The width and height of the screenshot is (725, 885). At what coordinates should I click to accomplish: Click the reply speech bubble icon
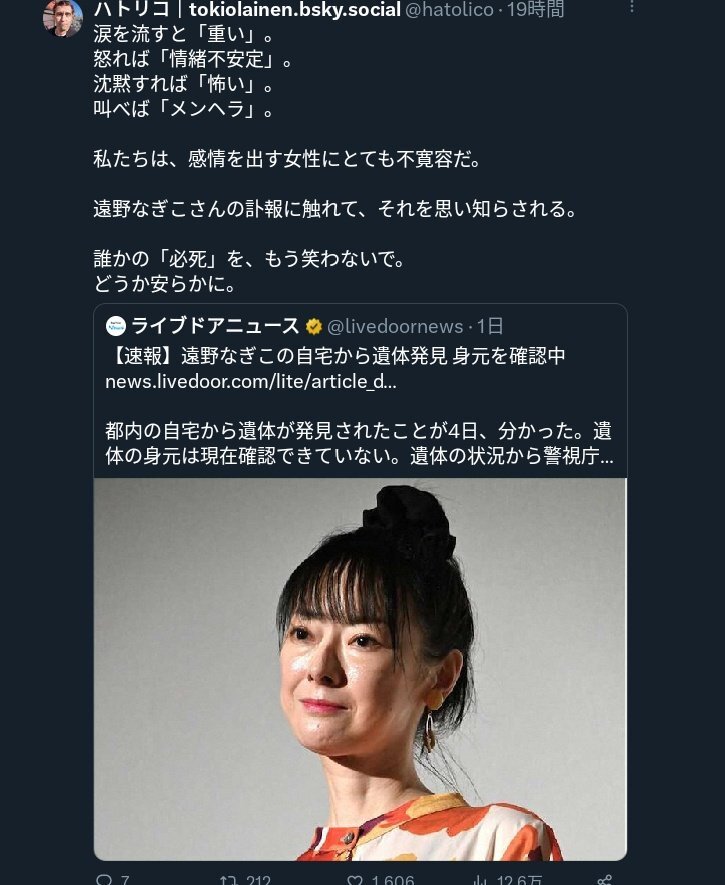point(104,880)
